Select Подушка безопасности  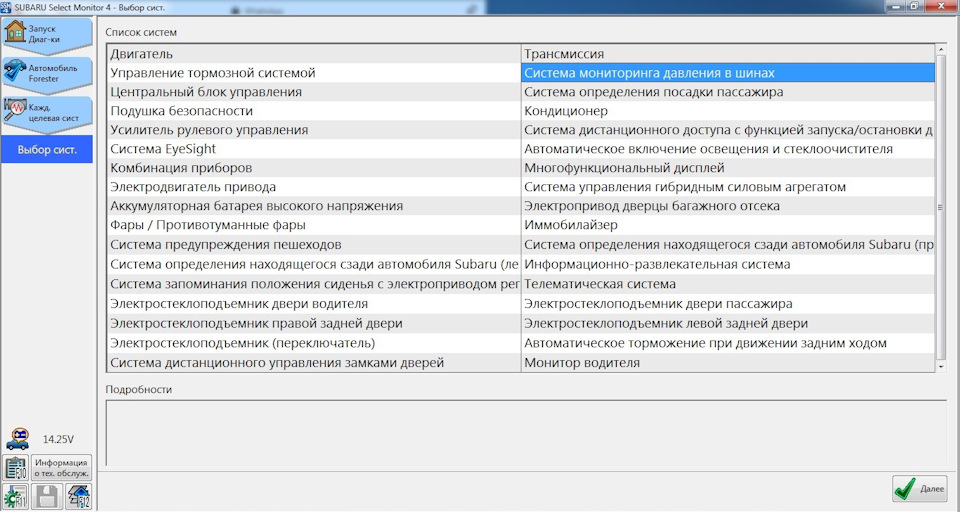tap(314, 111)
